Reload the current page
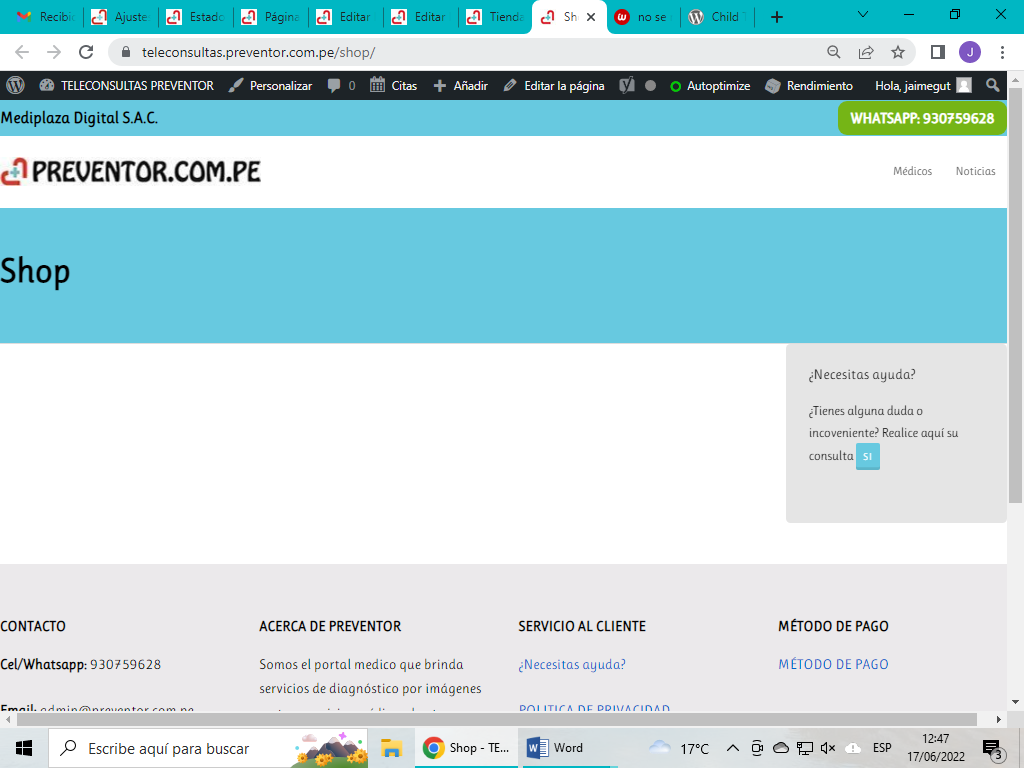This screenshot has height=768, width=1024. point(86,52)
